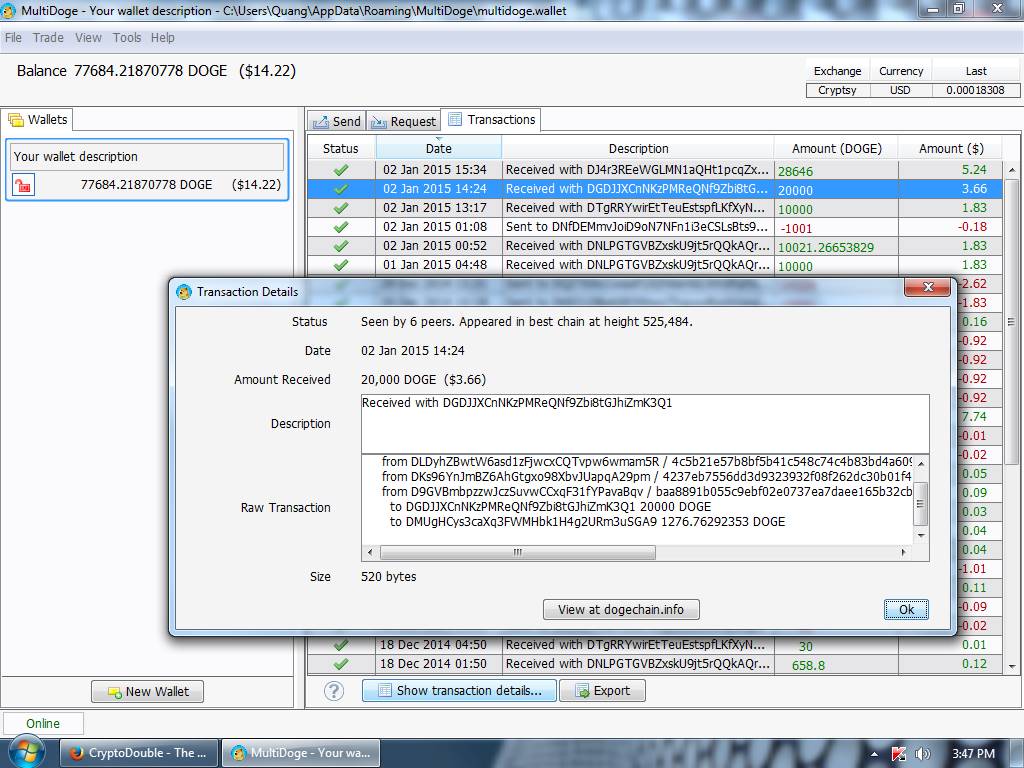Click the MultiDoge doge icon in Transaction Details title

[184, 292]
